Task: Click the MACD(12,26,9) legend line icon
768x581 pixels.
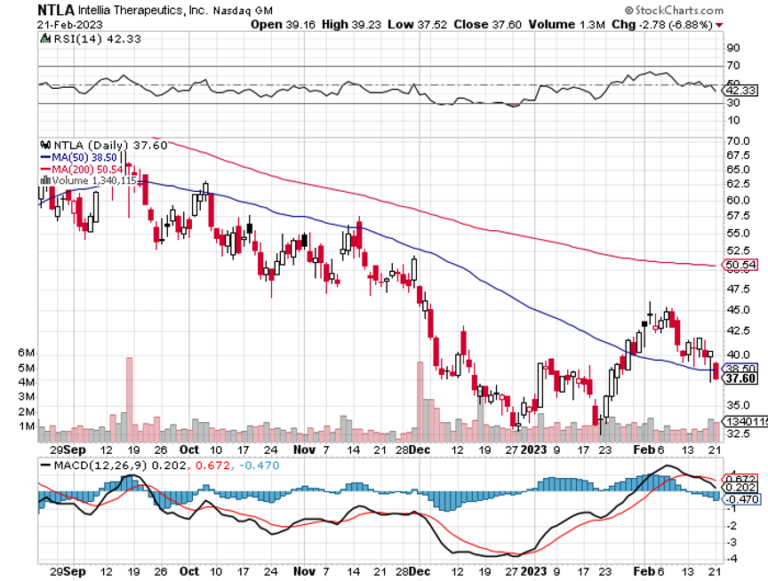Action: pos(44,465)
